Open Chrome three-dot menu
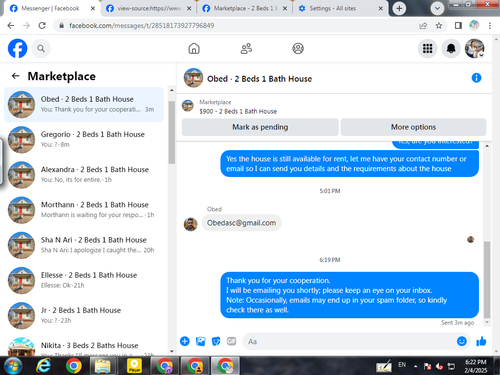 coord(490,26)
